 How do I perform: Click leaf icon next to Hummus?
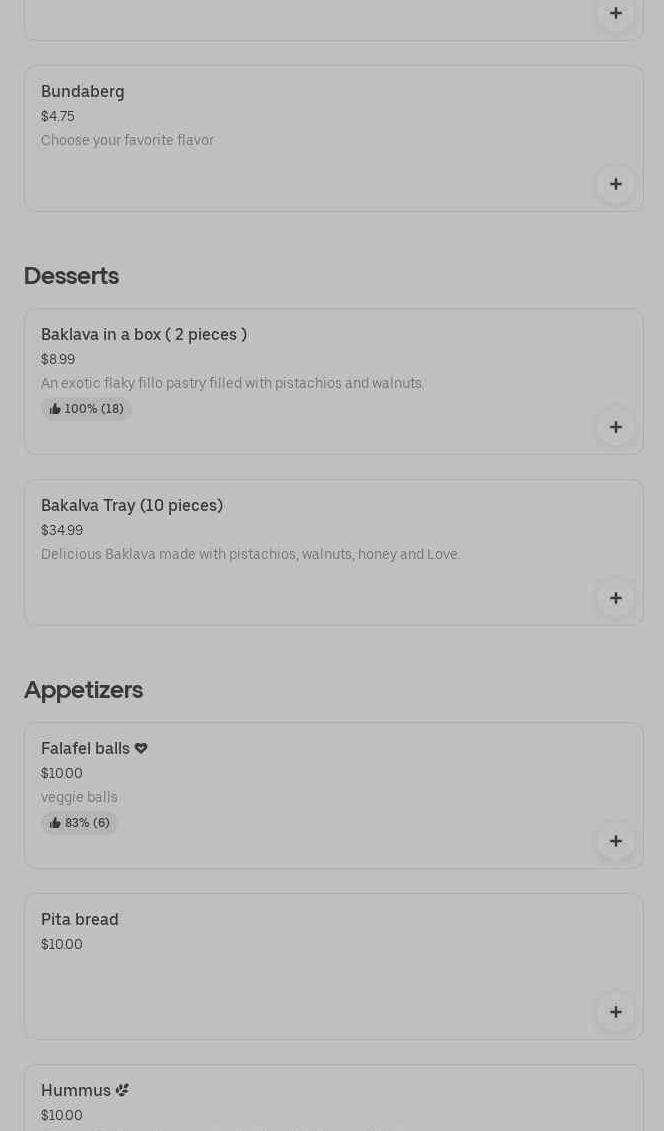(x=122, y=1091)
